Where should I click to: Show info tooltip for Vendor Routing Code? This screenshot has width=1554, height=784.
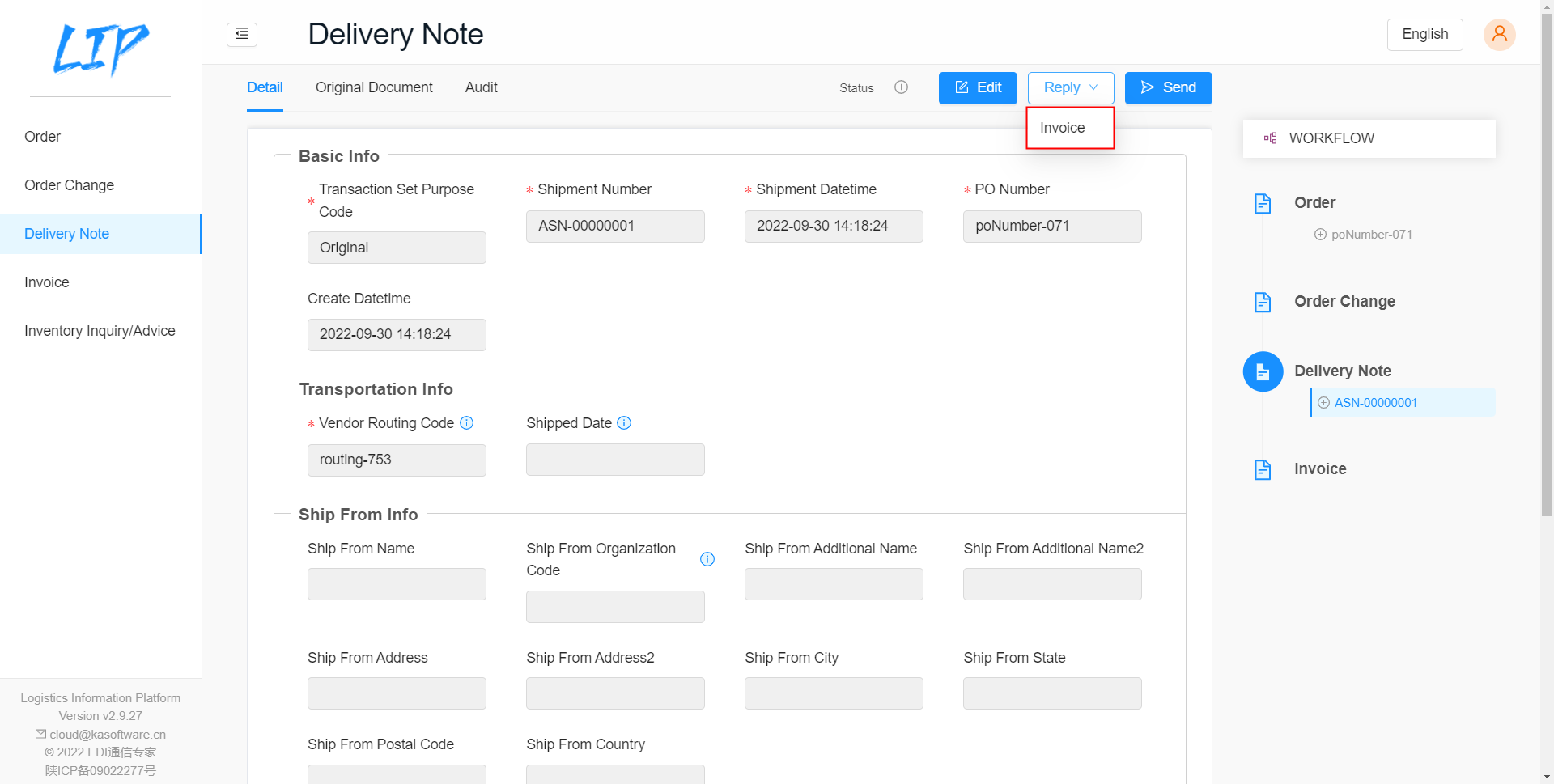coord(467,423)
